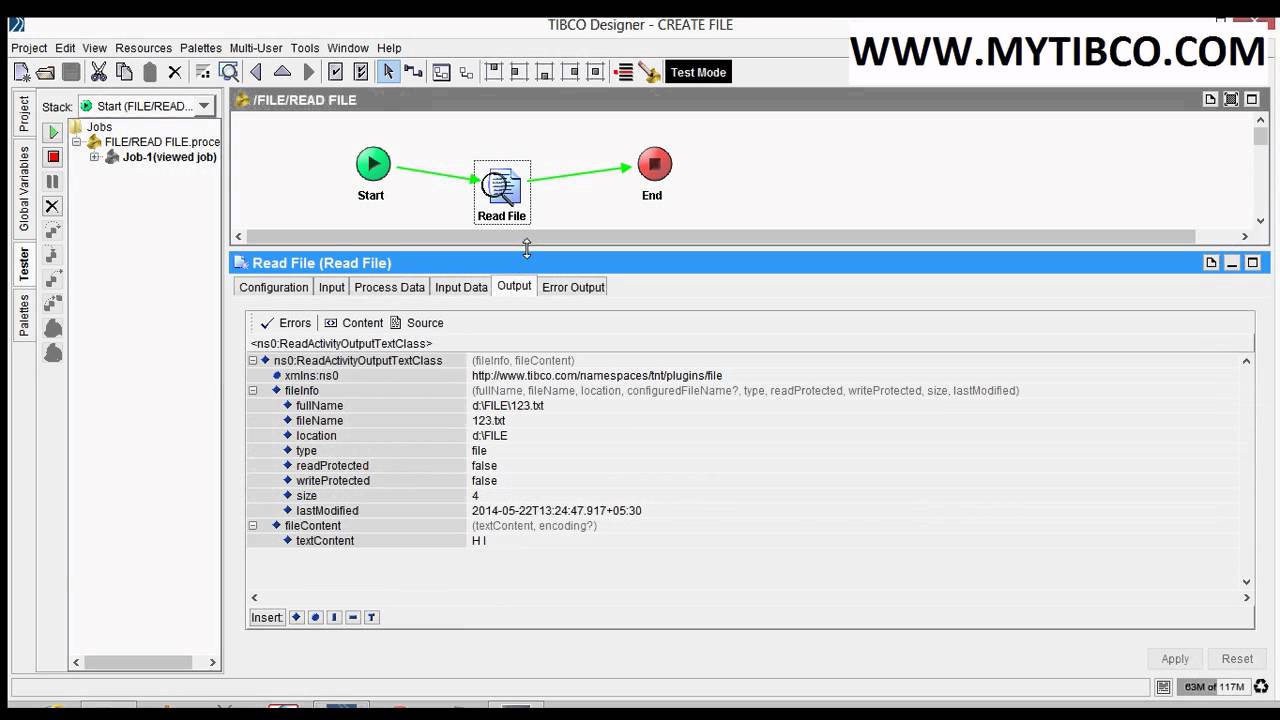Screen dimensions: 1280x720
Task: Click the status bar icon left of memory
Action: (1163, 687)
